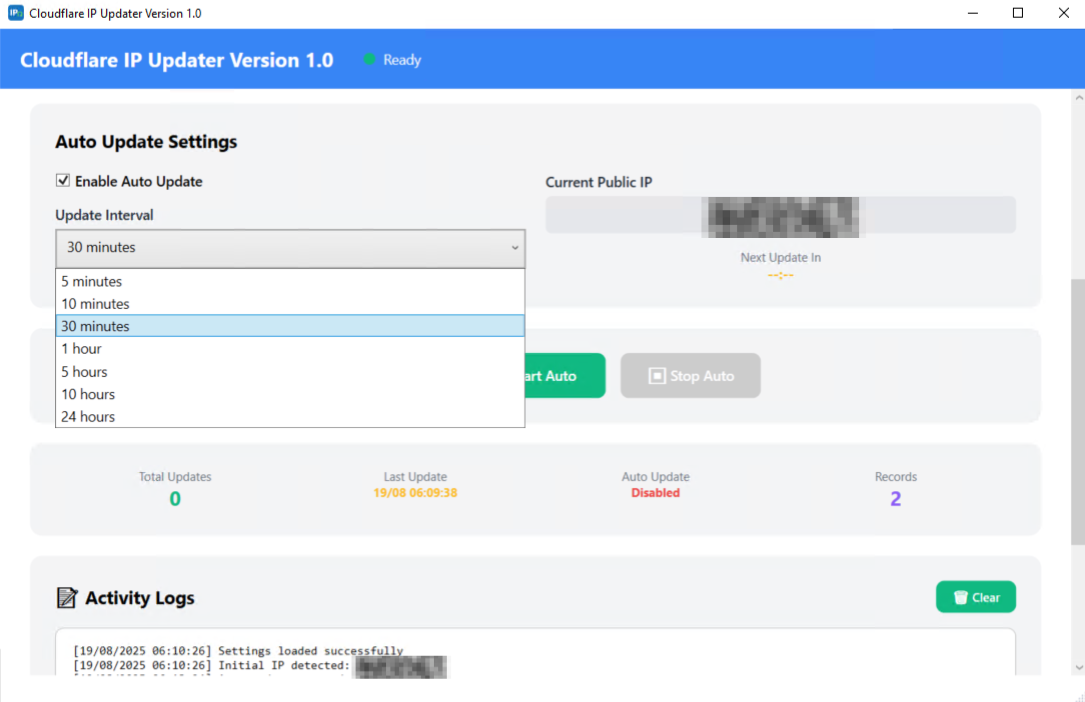Click the red Disabled auto update status
This screenshot has width=1085, height=702.
pos(655,493)
